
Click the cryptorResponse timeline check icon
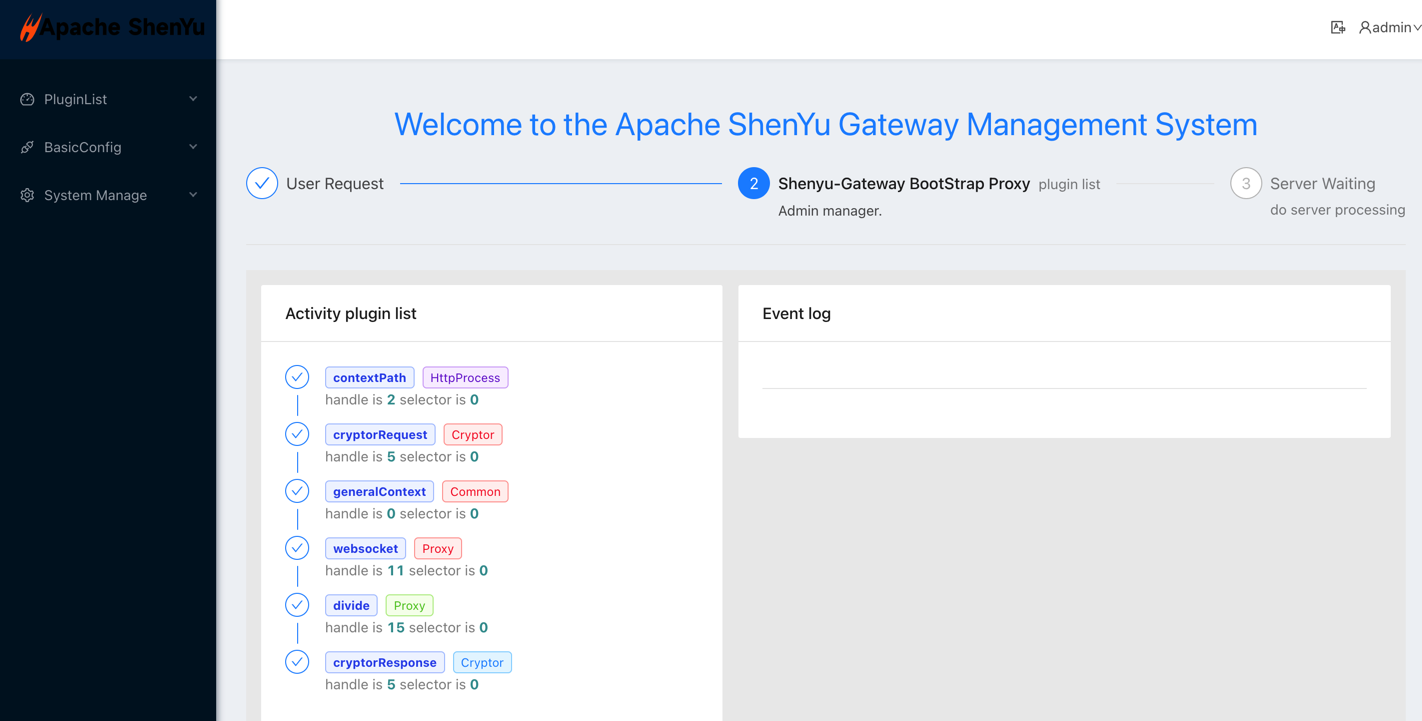coord(297,662)
